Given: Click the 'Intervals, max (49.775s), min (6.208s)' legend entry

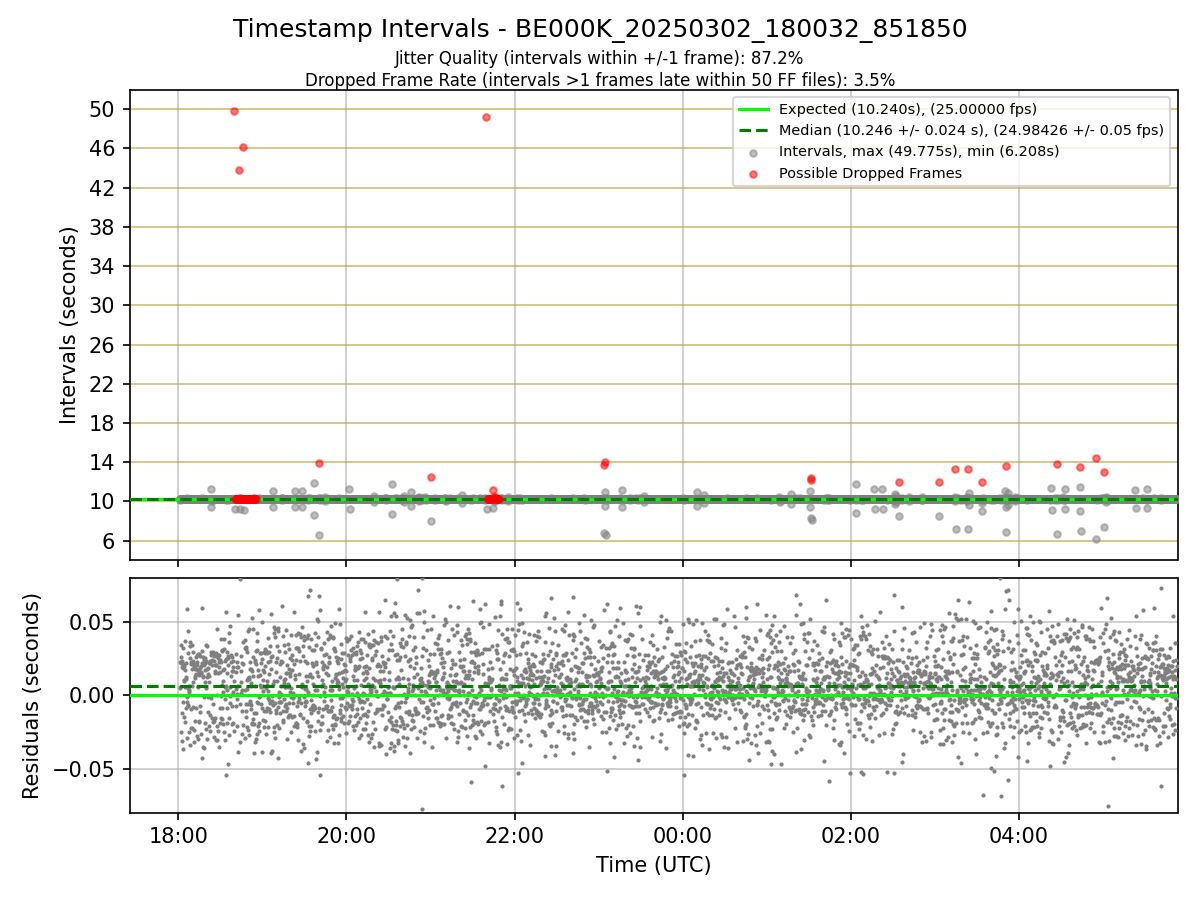Looking at the screenshot, I should (x=919, y=151).
